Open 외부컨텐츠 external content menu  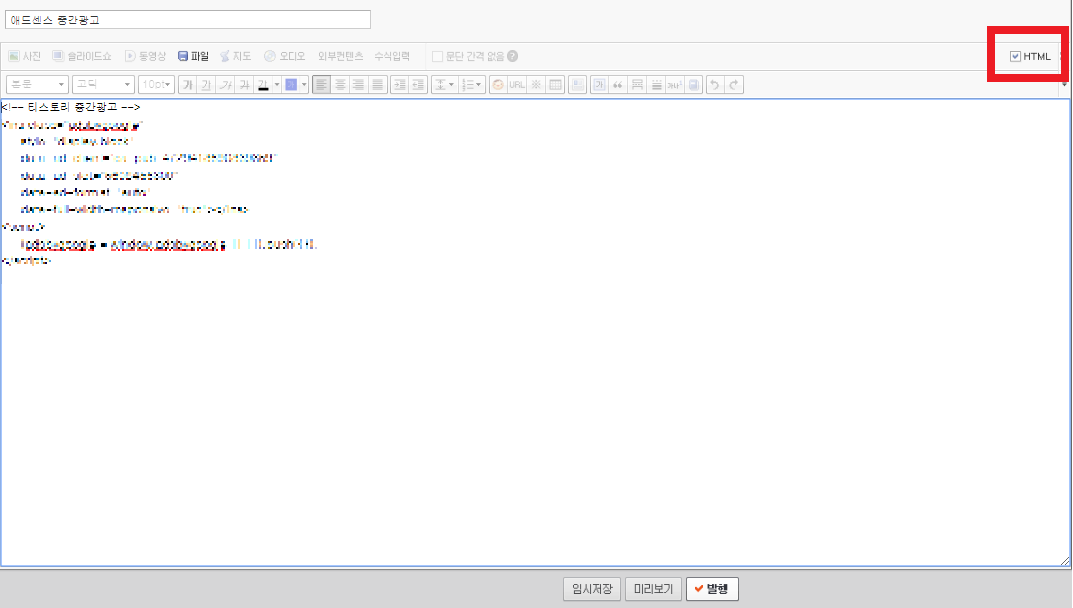(x=340, y=56)
